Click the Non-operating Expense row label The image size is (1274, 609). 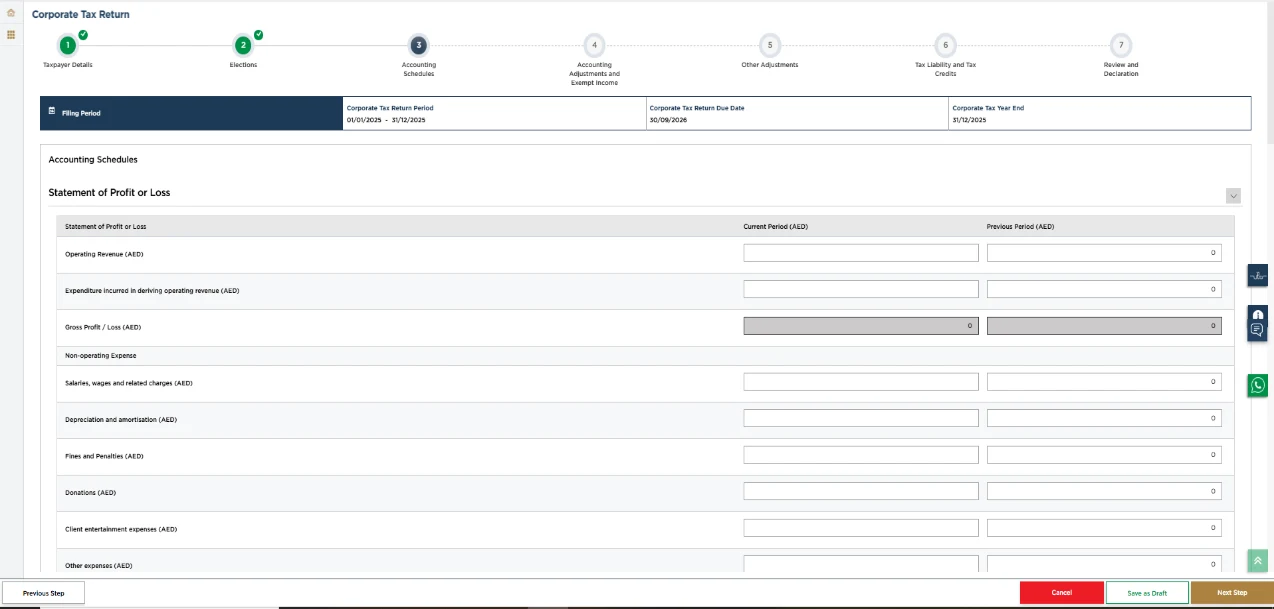[x=101, y=355]
